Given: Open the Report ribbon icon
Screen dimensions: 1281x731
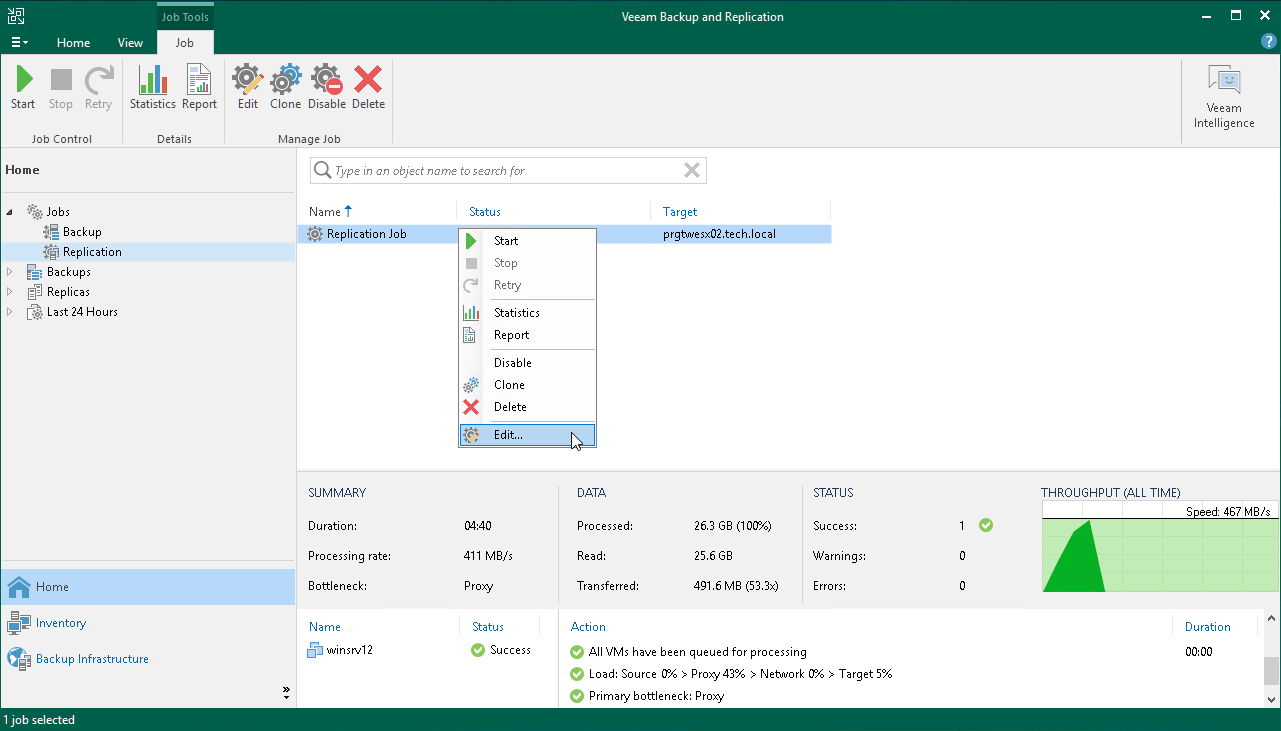Looking at the screenshot, I should click(x=199, y=88).
